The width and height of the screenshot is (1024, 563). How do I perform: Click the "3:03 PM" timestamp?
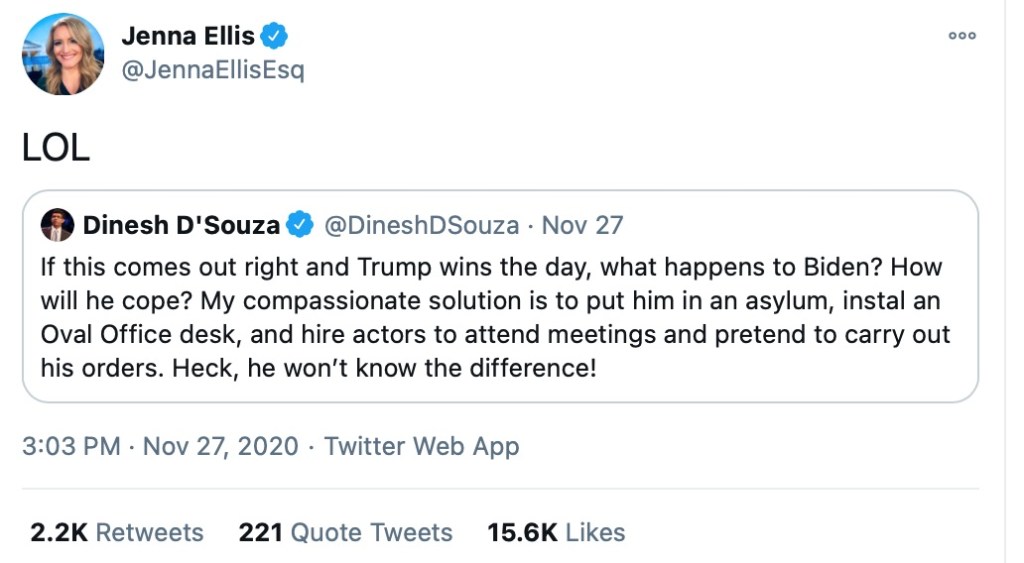tap(71, 446)
